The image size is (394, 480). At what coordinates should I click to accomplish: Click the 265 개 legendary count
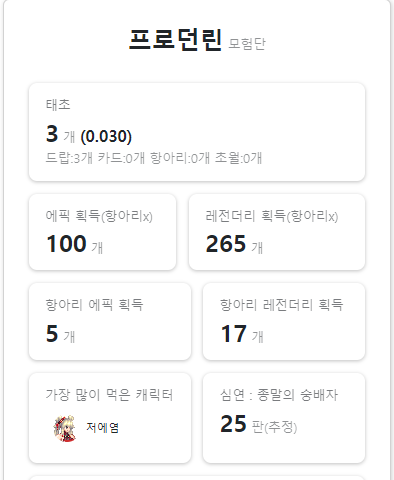(234, 244)
